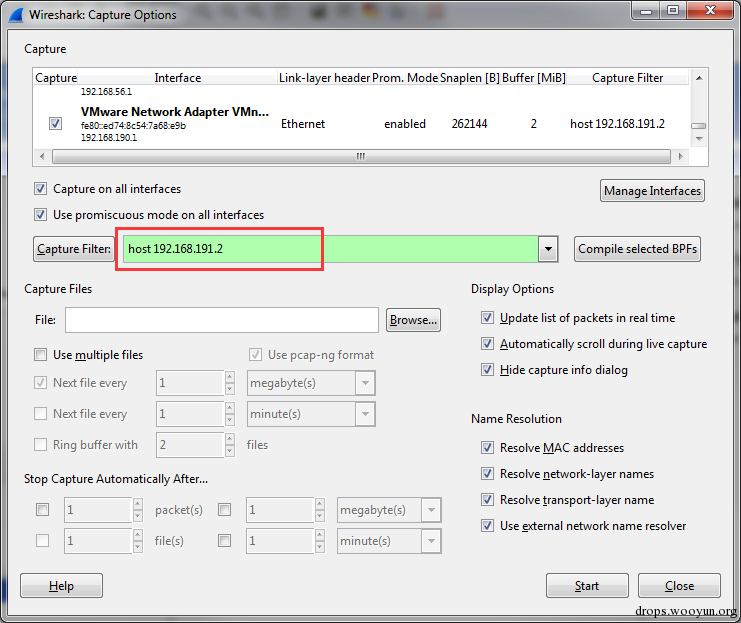Click the Start capture button
This screenshot has height=623, width=741.
pos(587,586)
